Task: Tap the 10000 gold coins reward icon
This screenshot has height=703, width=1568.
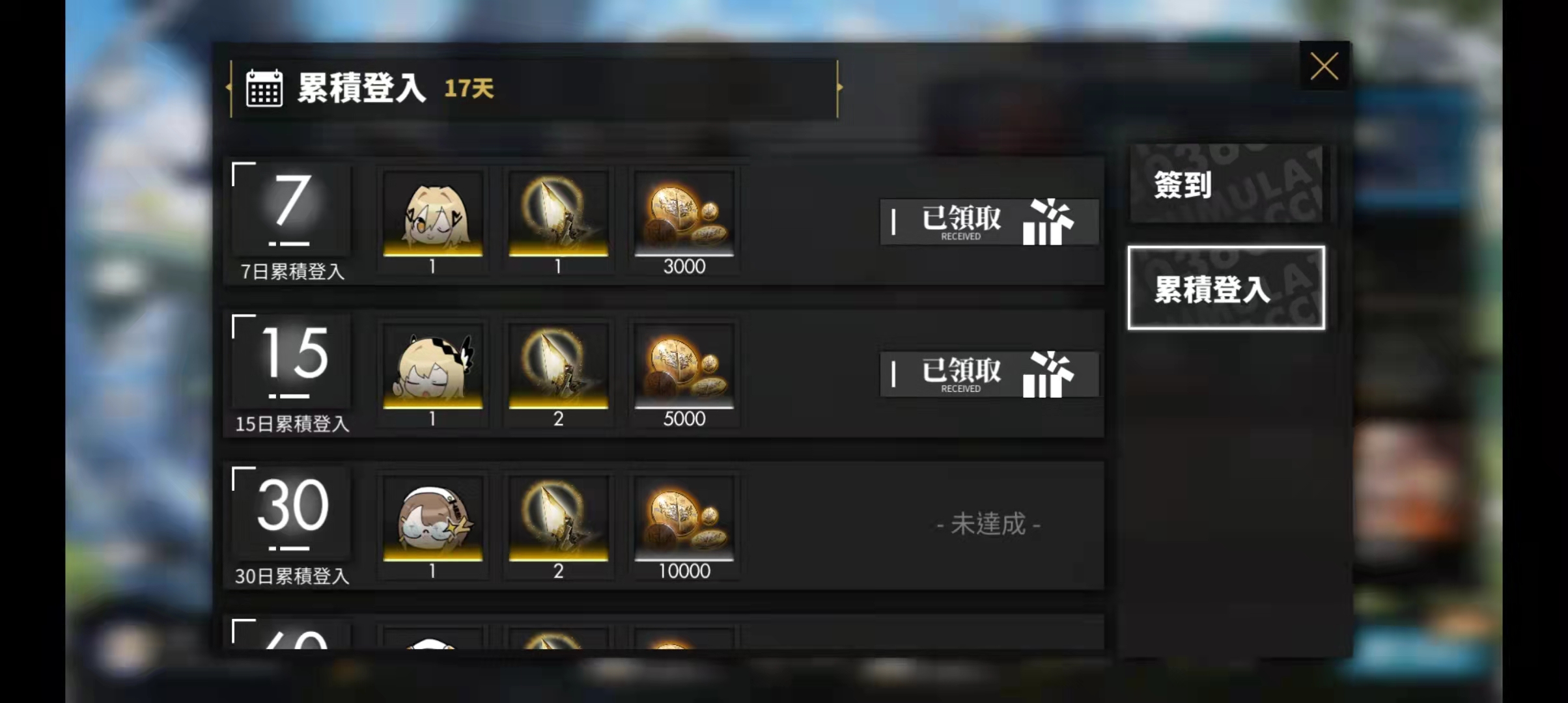Action: 684,518
